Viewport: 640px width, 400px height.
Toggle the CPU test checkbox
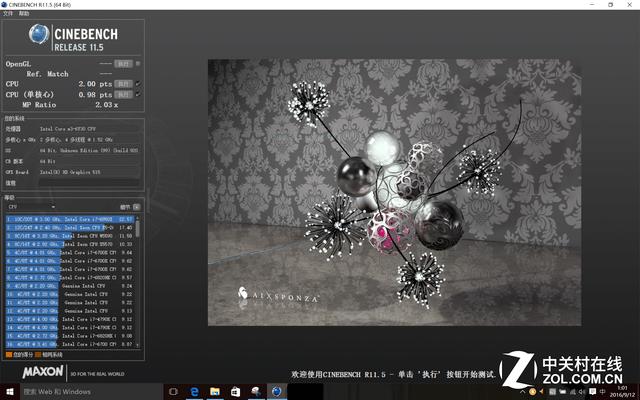(138, 84)
